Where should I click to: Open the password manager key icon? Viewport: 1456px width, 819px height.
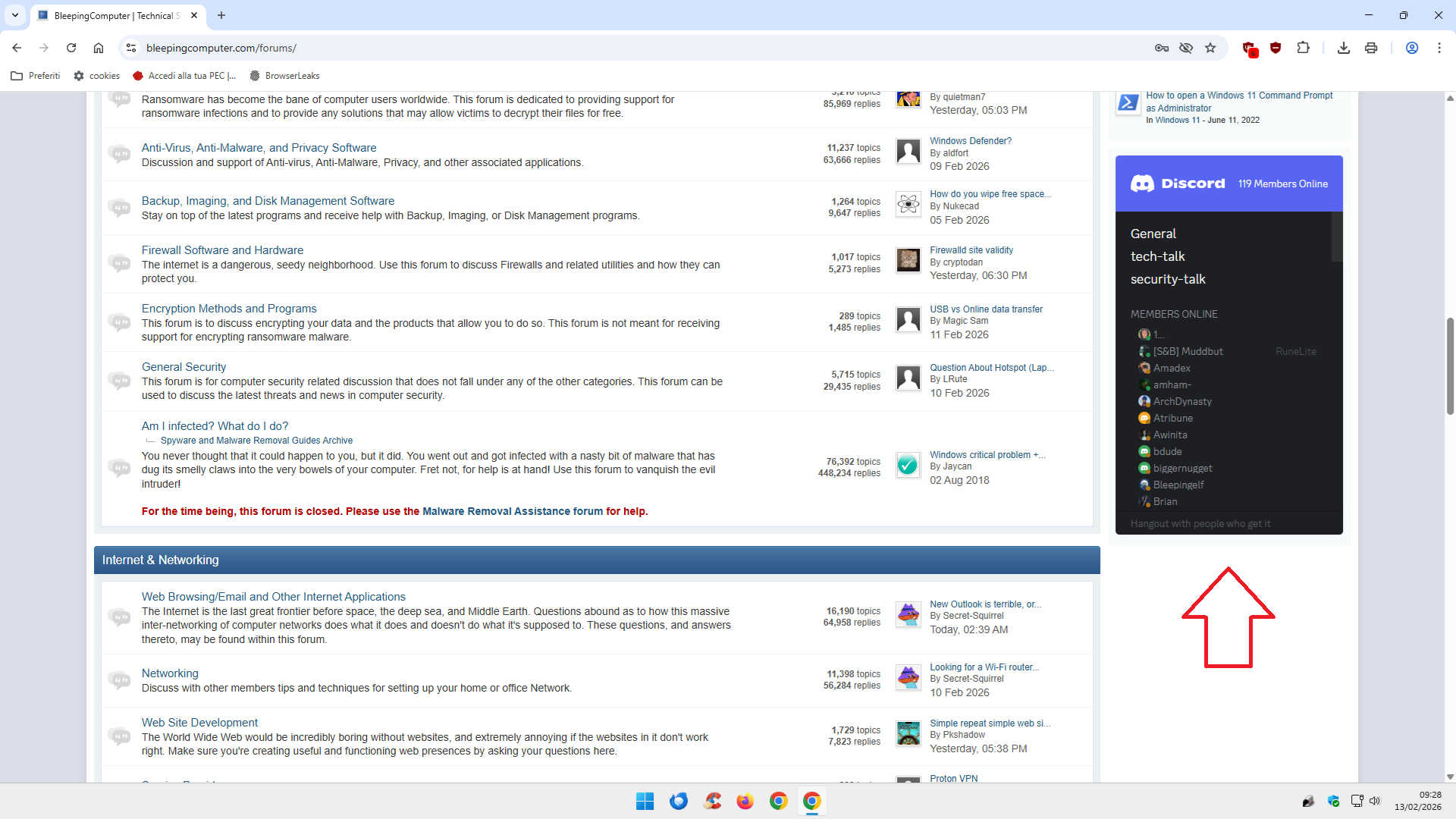pyautogui.click(x=1161, y=48)
